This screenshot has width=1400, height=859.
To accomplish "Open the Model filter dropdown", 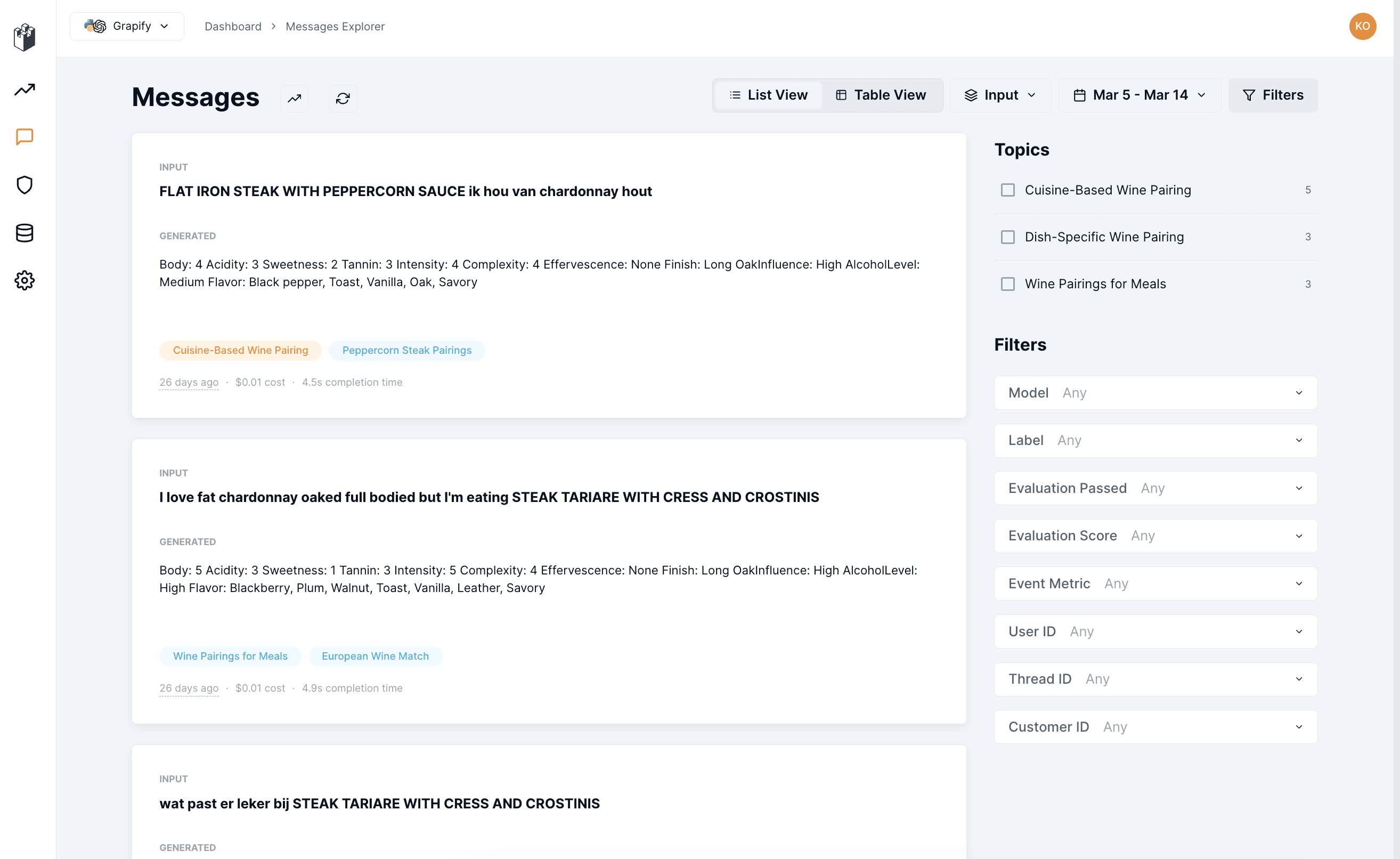I will click(1155, 392).
